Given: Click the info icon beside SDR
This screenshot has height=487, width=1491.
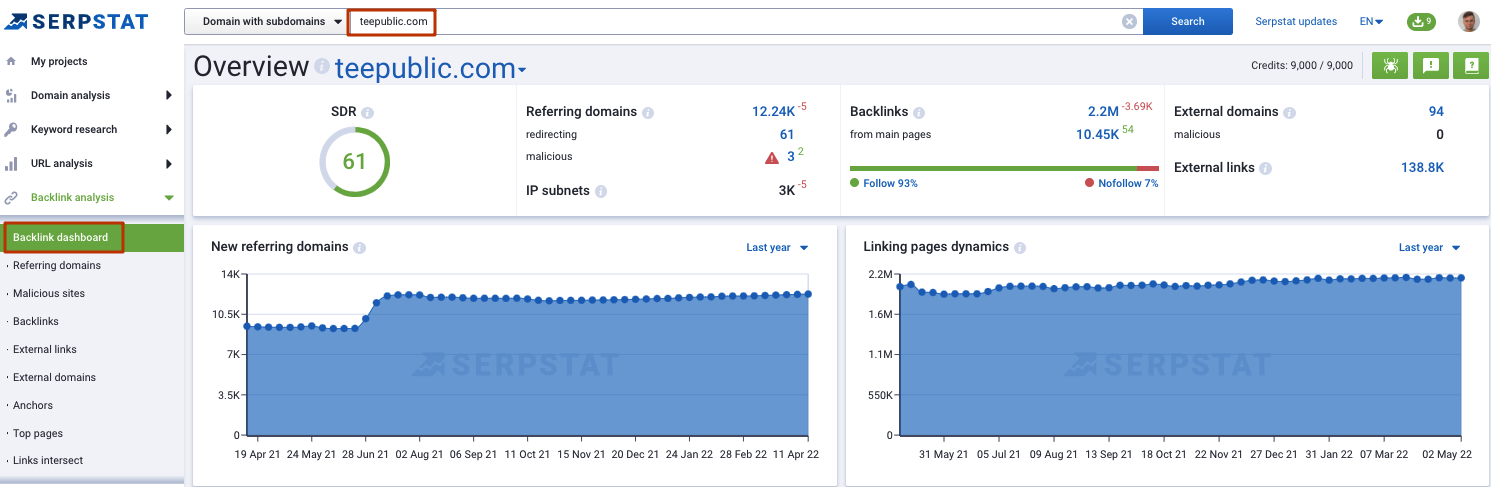Looking at the screenshot, I should [x=368, y=113].
